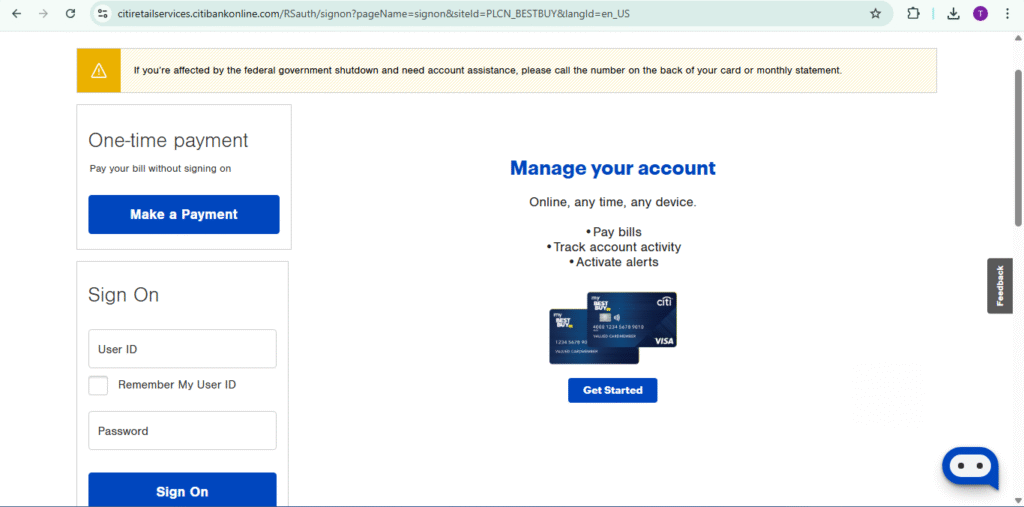Reload the current page

pyautogui.click(x=70, y=14)
